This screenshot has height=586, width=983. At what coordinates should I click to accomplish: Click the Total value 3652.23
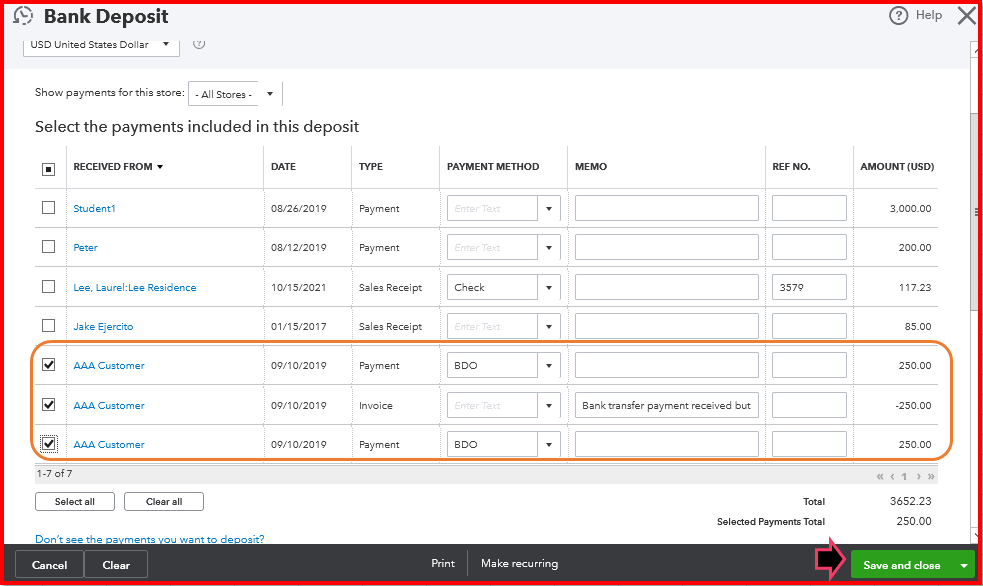(x=910, y=501)
